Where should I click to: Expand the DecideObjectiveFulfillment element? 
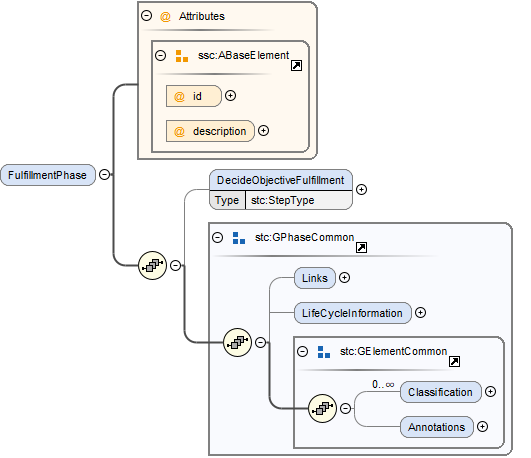click(362, 189)
